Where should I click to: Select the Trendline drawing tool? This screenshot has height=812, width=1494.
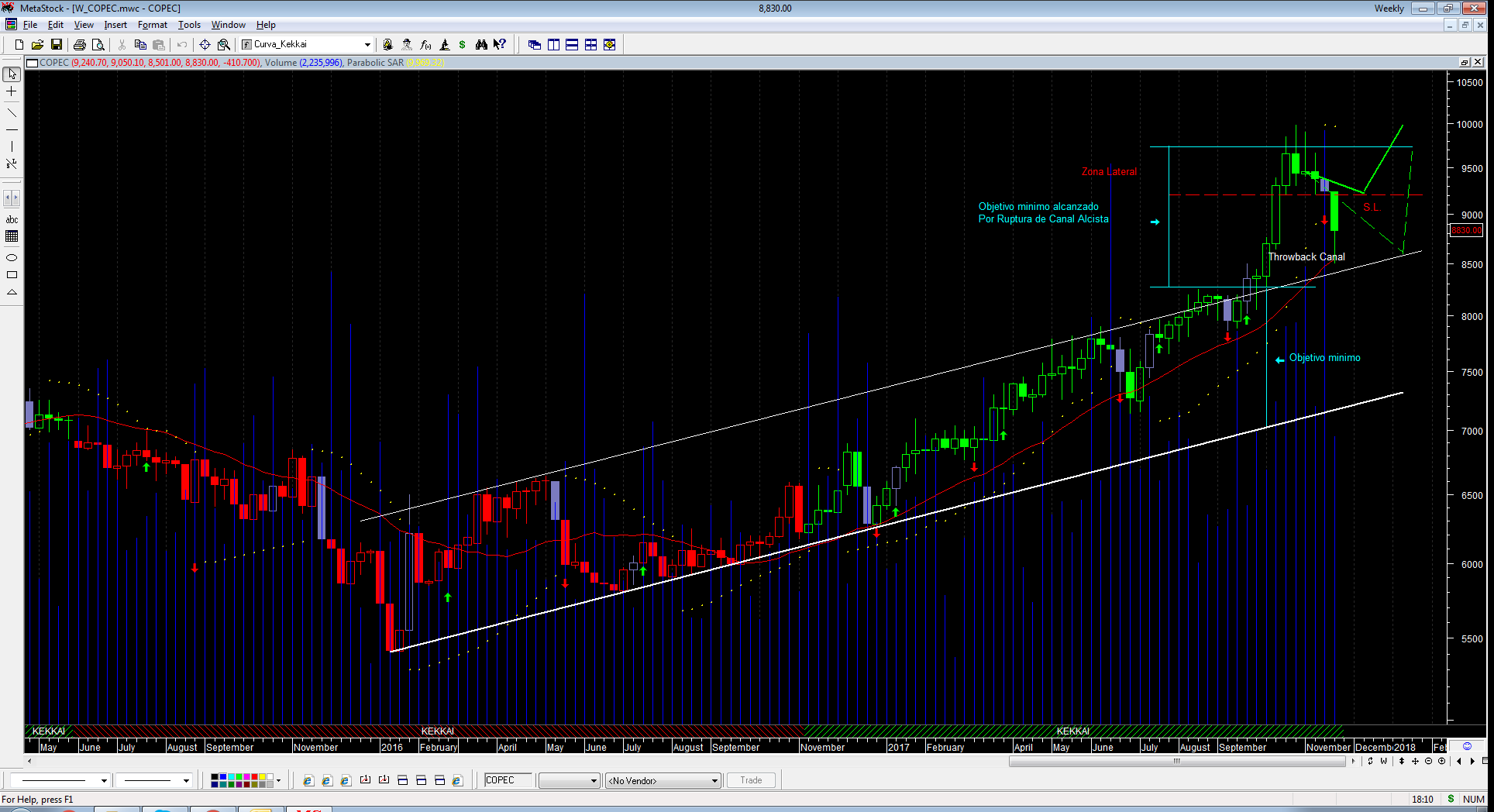(x=12, y=113)
